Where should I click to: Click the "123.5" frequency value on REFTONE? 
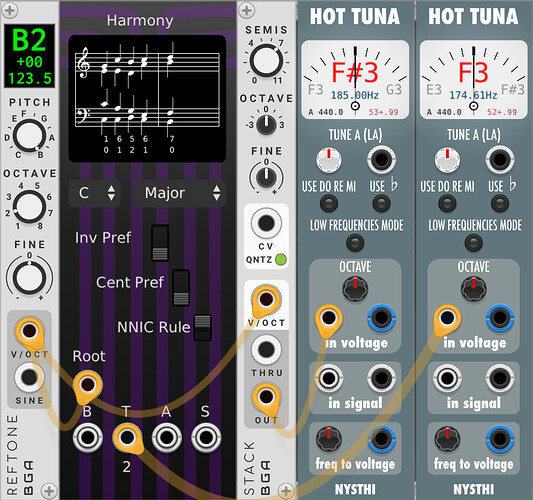[x=30, y=79]
